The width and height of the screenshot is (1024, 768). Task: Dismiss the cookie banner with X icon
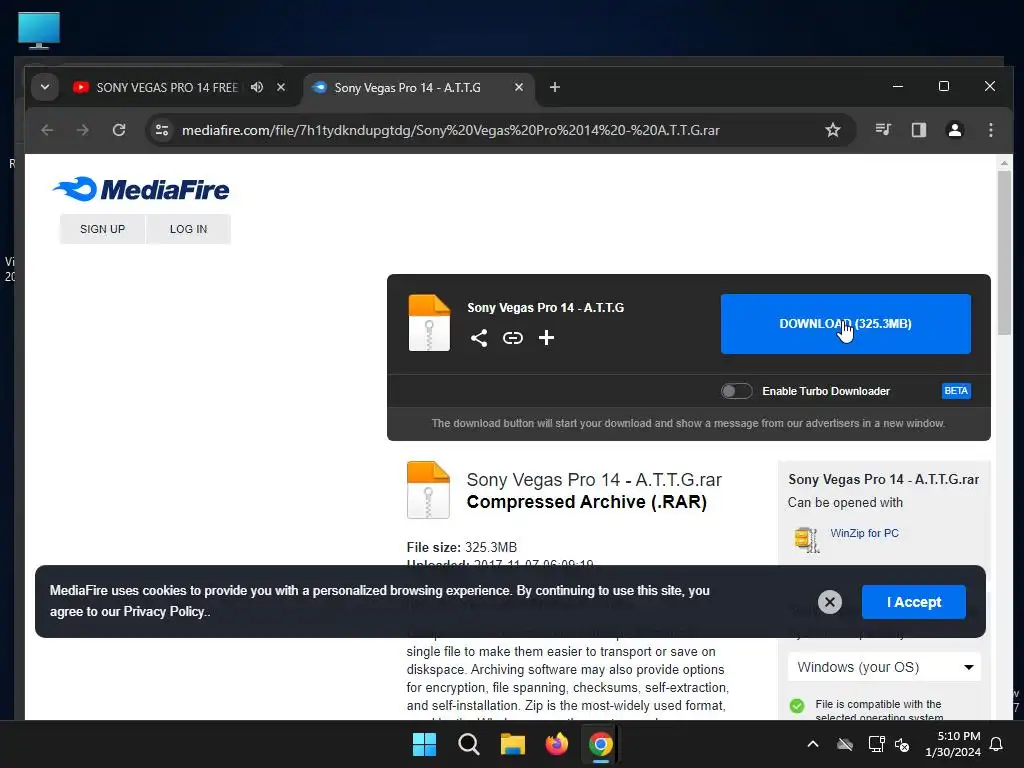pyautogui.click(x=830, y=601)
